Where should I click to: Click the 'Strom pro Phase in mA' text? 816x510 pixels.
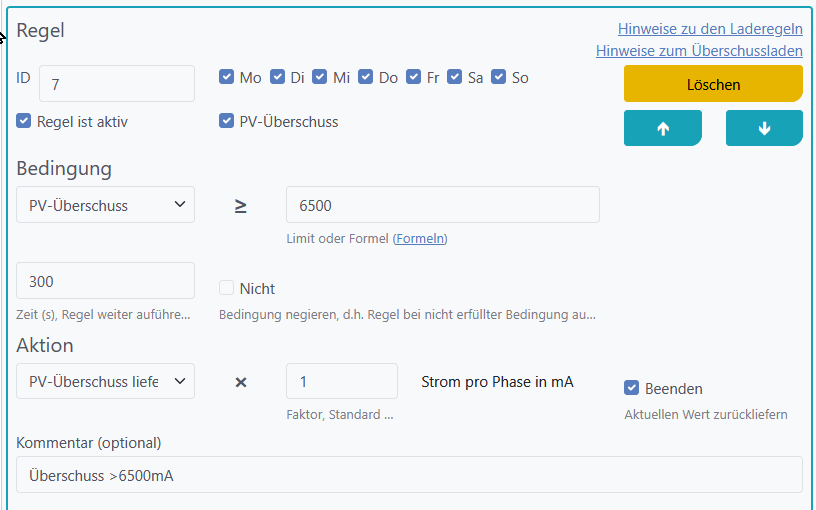point(497,382)
